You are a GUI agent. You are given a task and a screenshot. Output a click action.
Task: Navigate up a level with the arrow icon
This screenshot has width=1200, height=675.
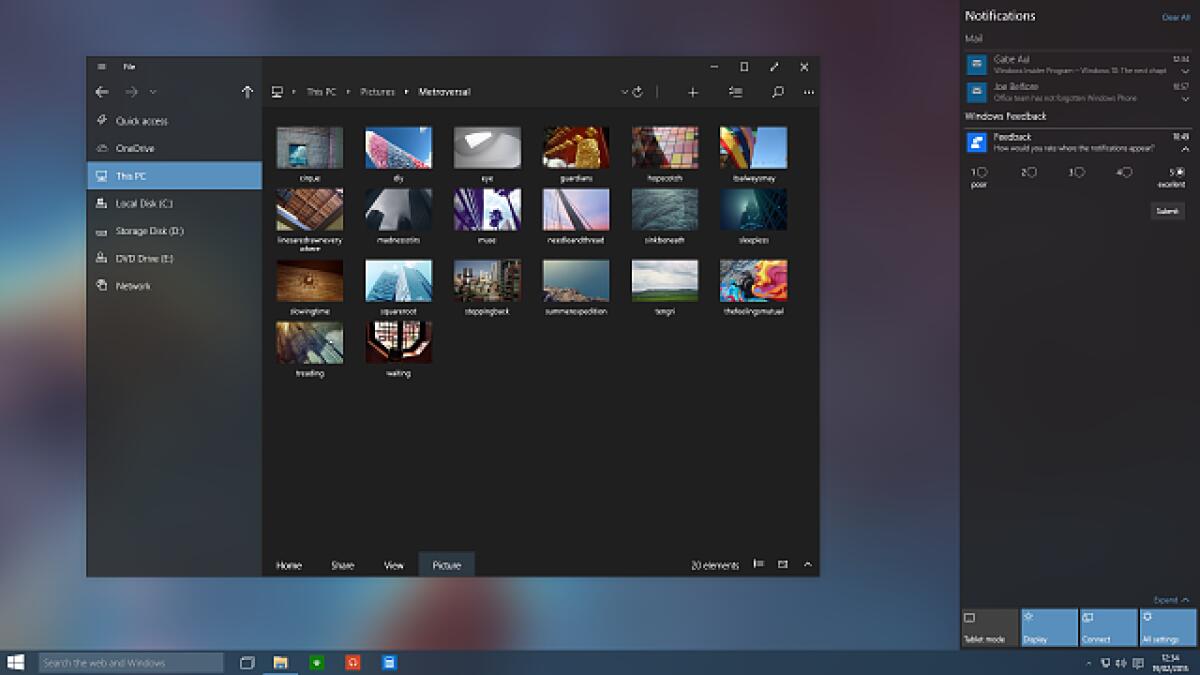(x=247, y=91)
